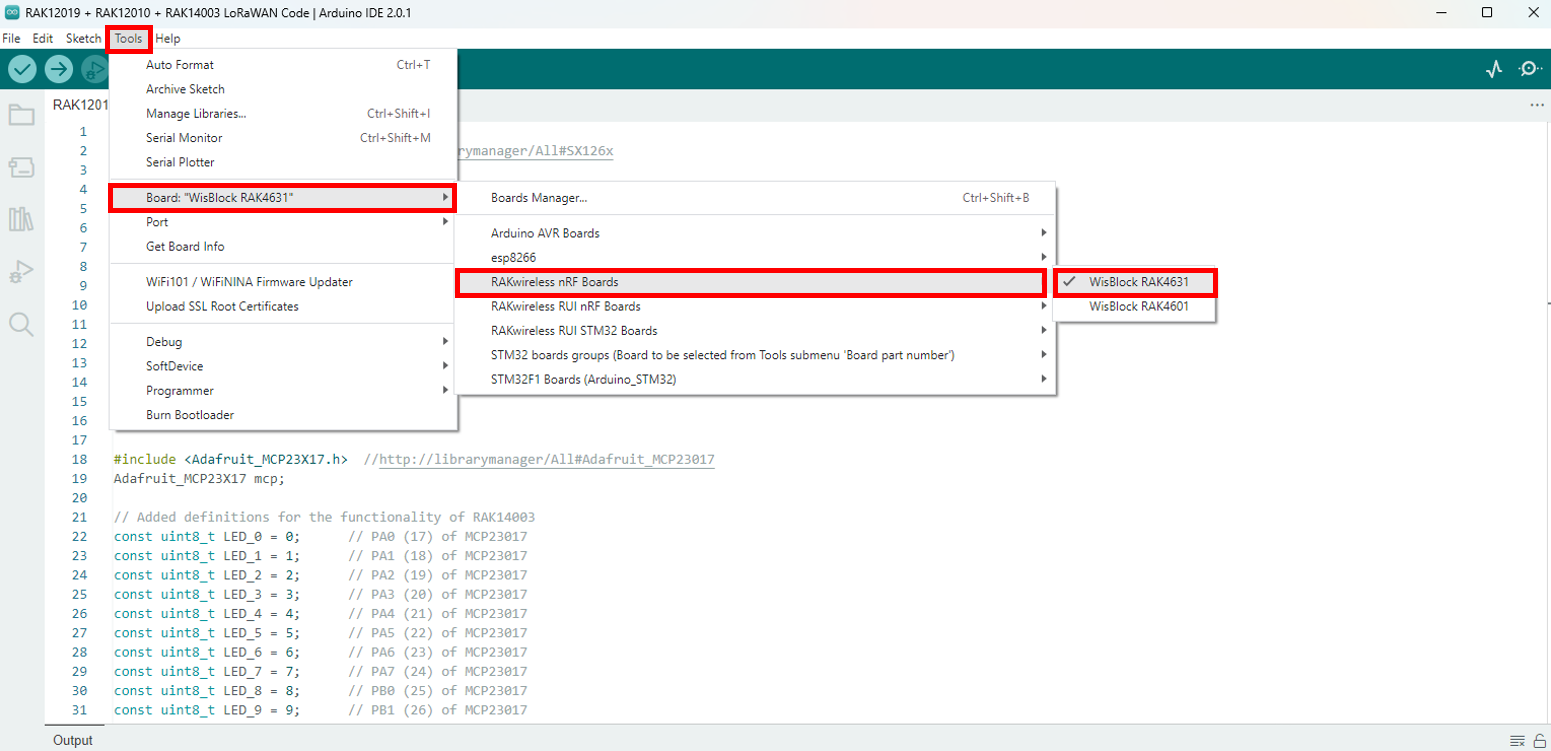Open the File menu
Viewport: 1551px width, 751px height.
click(12, 38)
